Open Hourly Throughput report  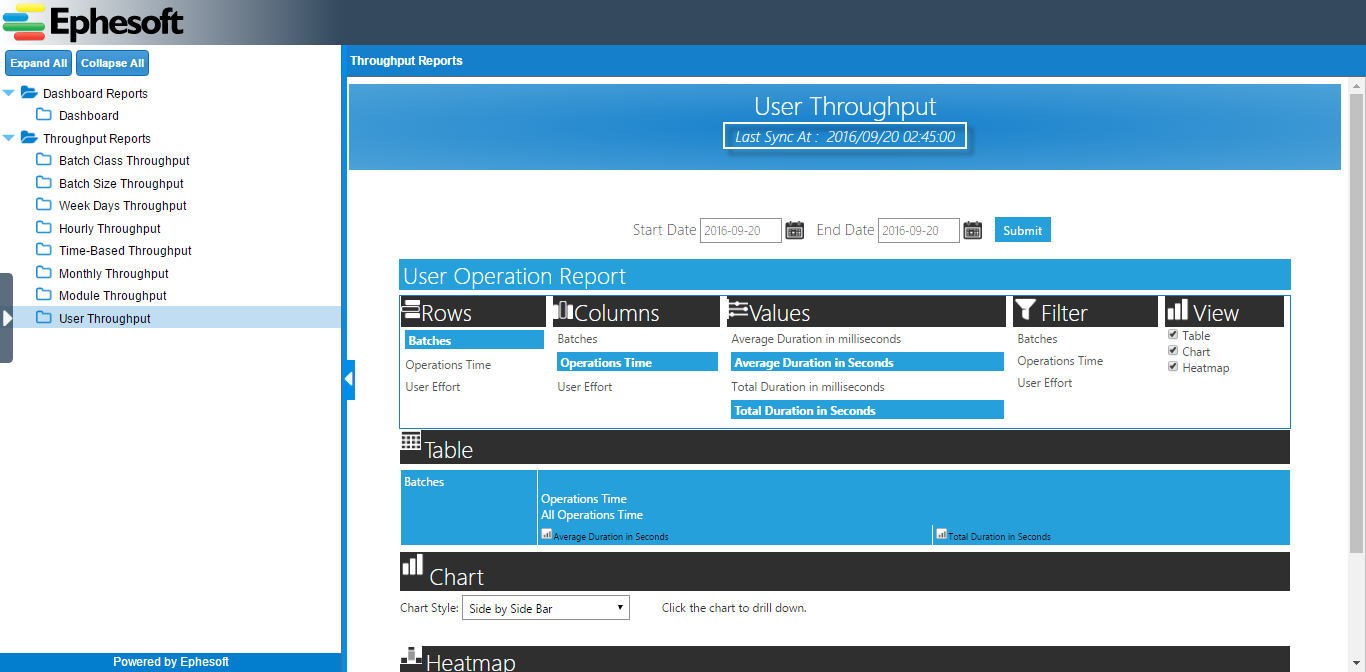click(x=110, y=228)
